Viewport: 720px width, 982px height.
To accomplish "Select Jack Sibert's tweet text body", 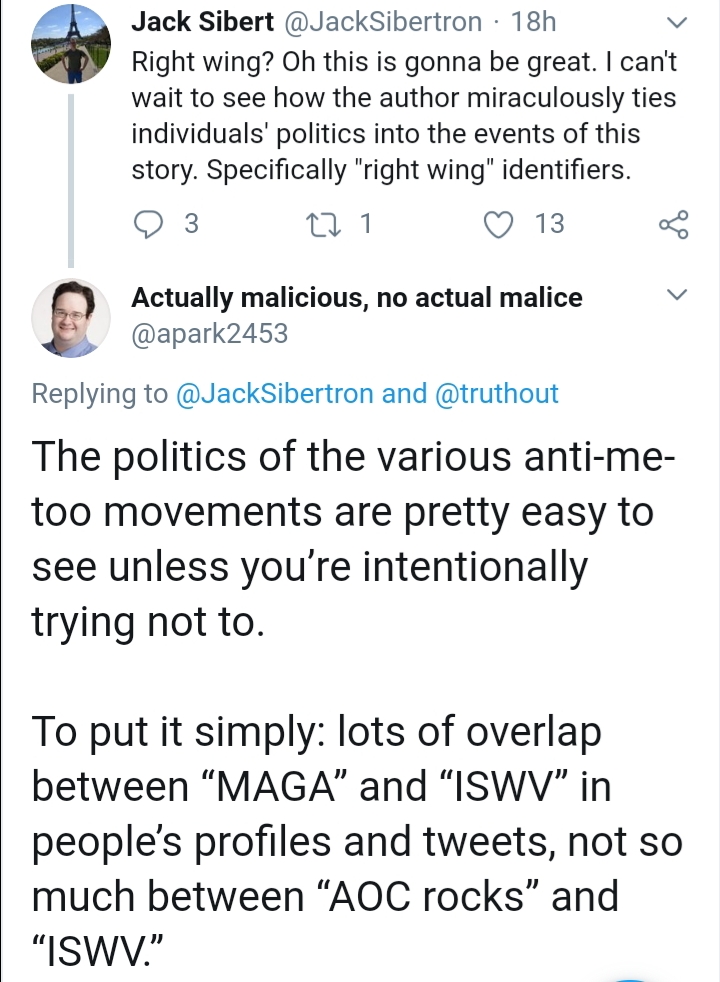I will tap(404, 116).
